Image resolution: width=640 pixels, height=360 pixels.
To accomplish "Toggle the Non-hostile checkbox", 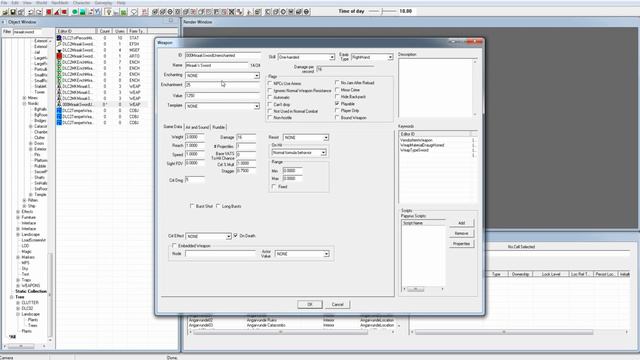I will pos(270,118).
